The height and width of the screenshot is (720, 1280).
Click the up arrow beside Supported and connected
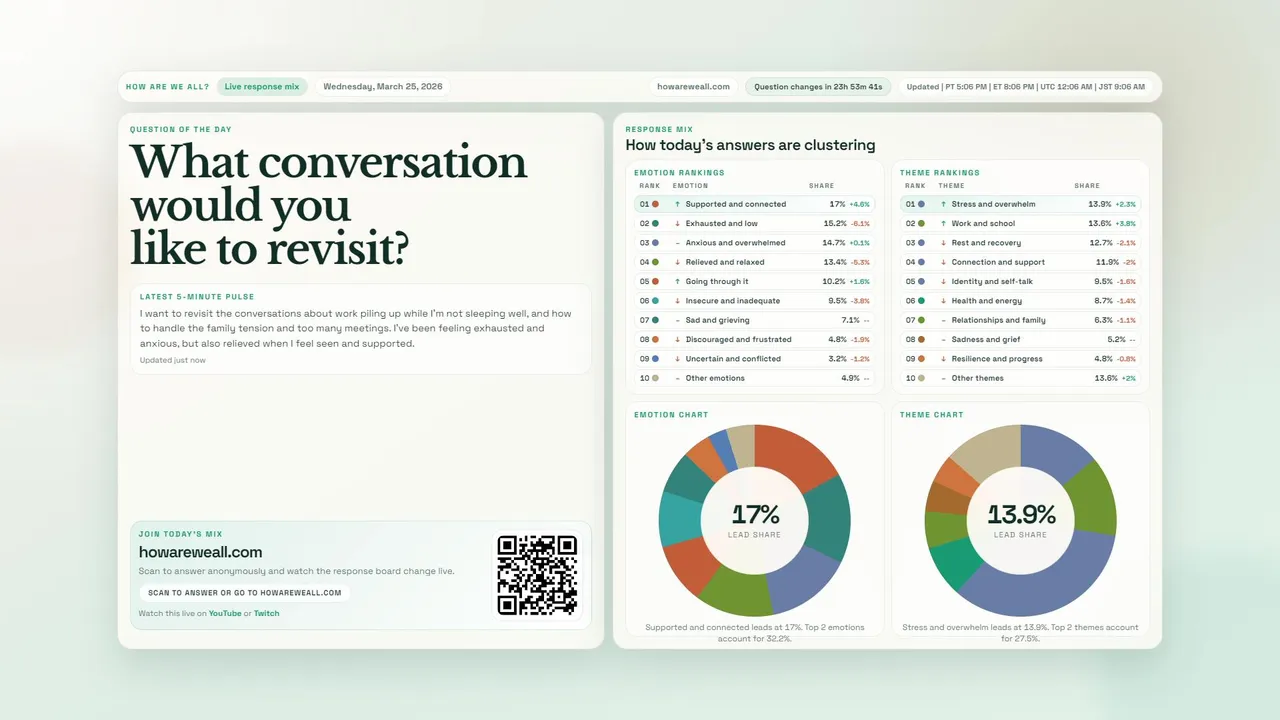coord(678,204)
